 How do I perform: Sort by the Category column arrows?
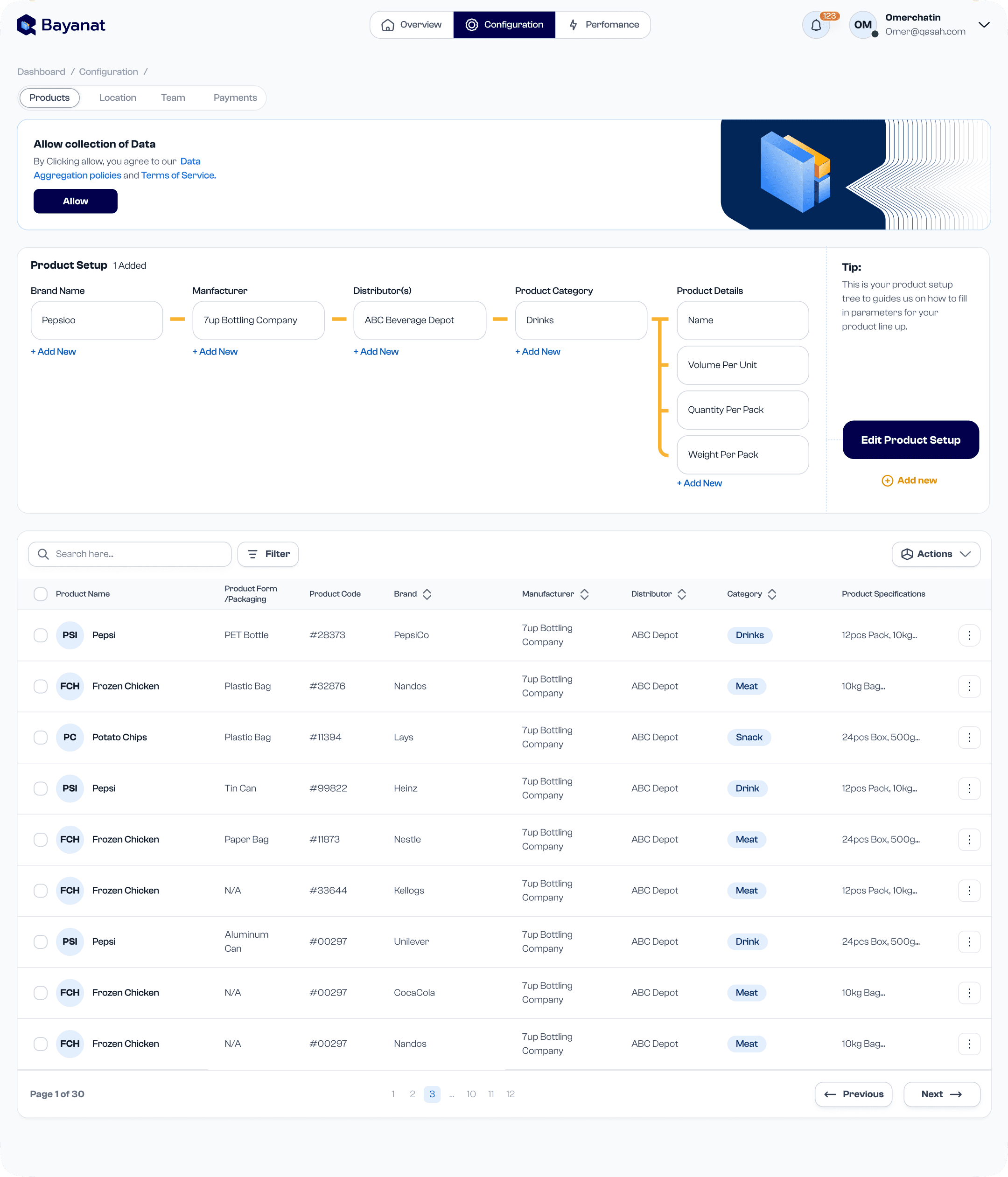coord(771,594)
